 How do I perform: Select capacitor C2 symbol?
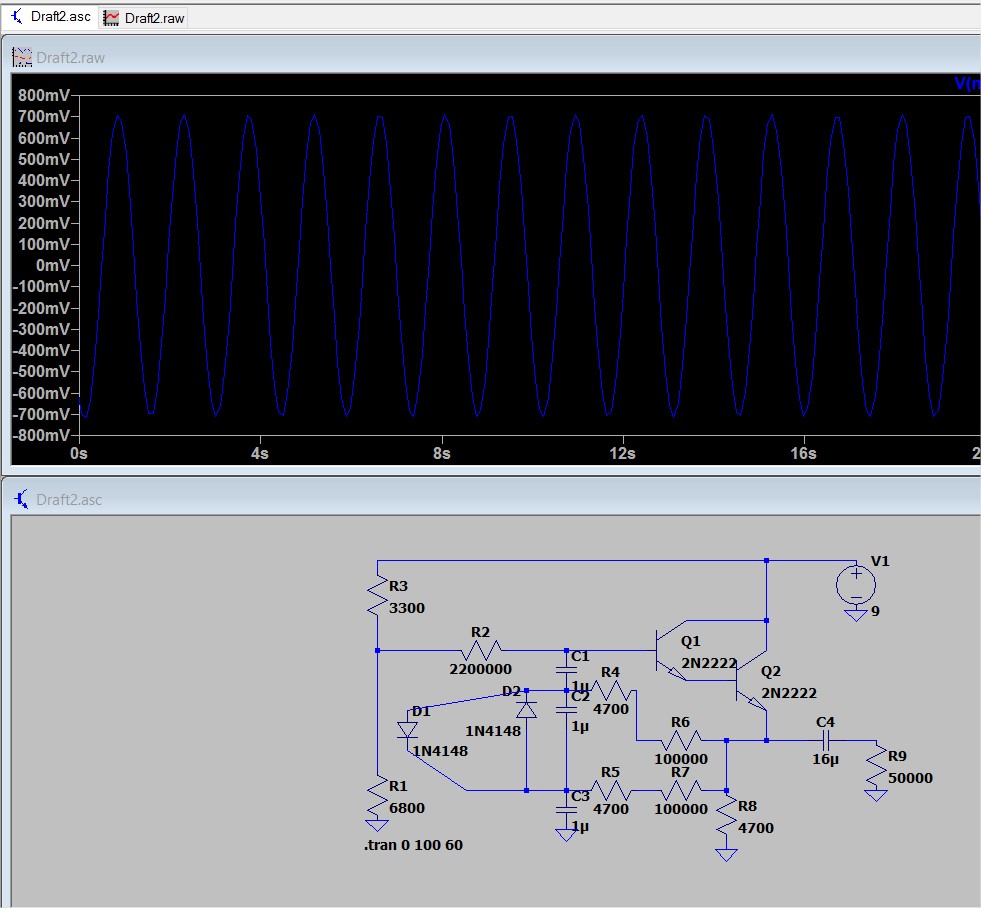pyautogui.click(x=566, y=710)
